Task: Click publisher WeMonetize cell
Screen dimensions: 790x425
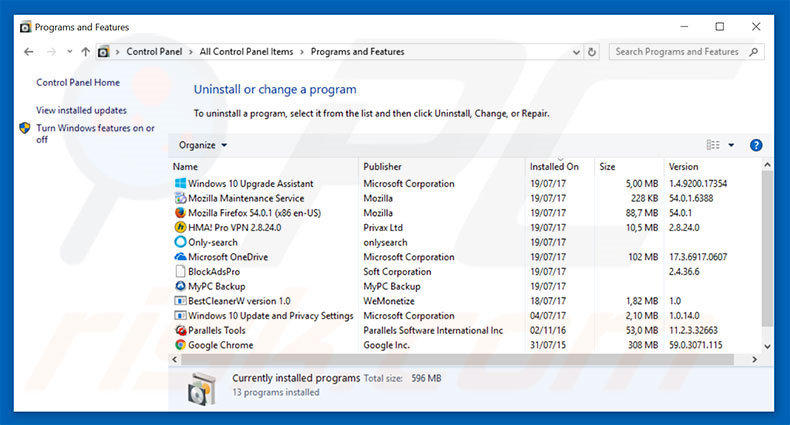Action: 389,301
